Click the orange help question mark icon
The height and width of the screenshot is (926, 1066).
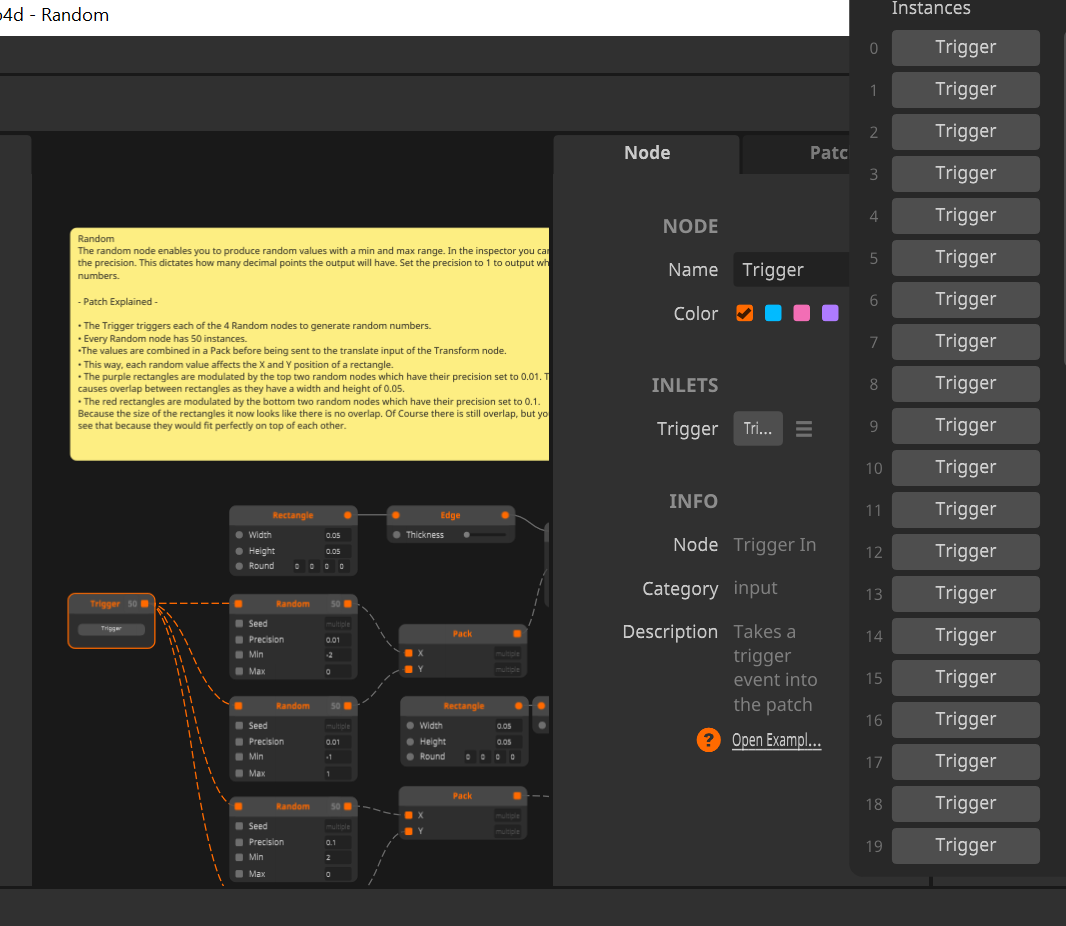[709, 740]
